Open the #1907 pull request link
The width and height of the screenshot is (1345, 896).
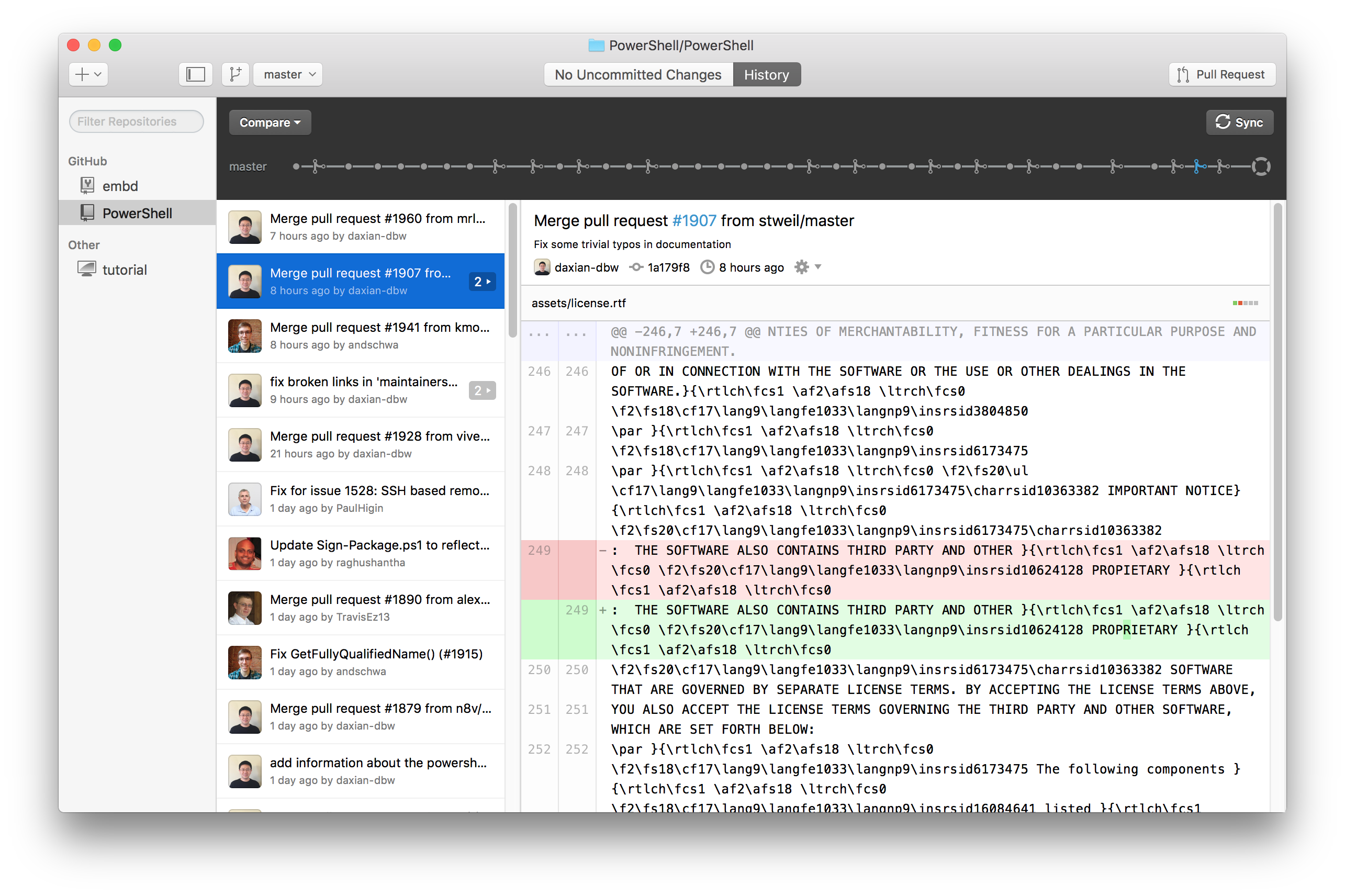[x=693, y=220]
